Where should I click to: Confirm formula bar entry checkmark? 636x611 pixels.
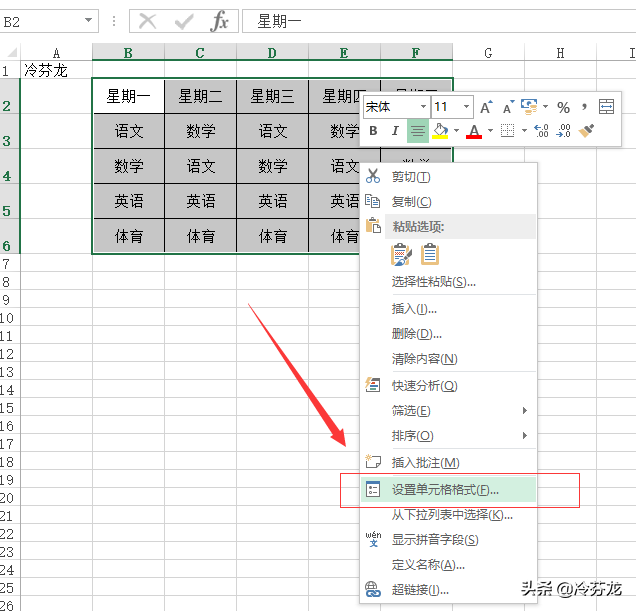pyautogui.click(x=184, y=21)
